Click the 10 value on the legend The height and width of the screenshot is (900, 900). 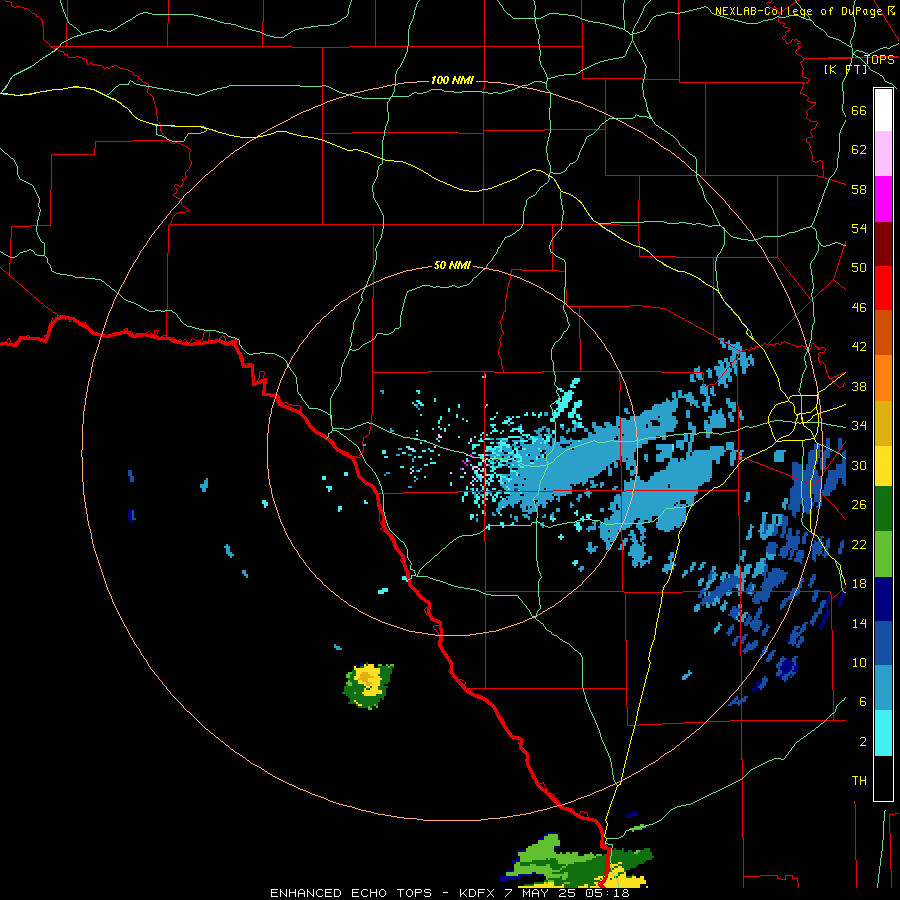pyautogui.click(x=859, y=662)
